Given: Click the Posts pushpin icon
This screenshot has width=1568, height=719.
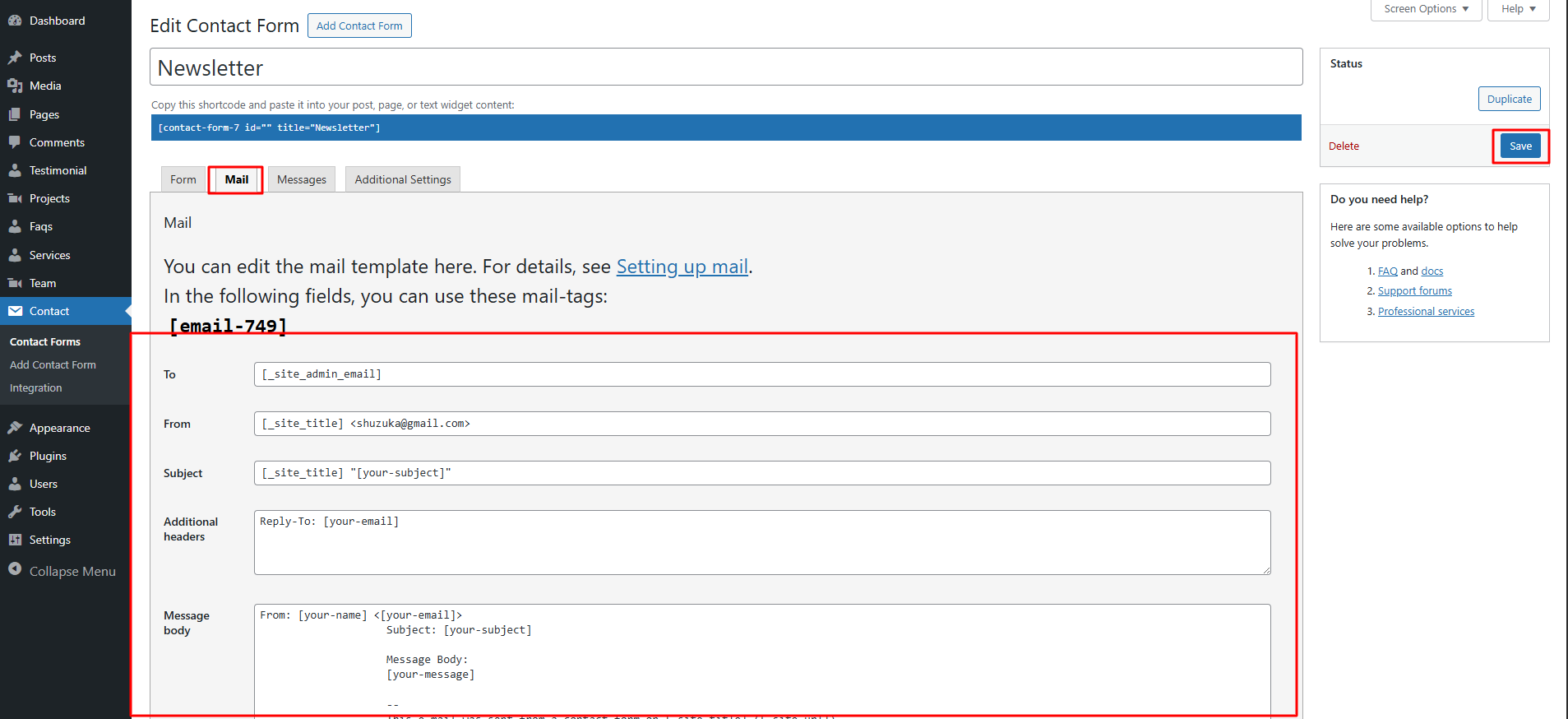Looking at the screenshot, I should pos(15,58).
